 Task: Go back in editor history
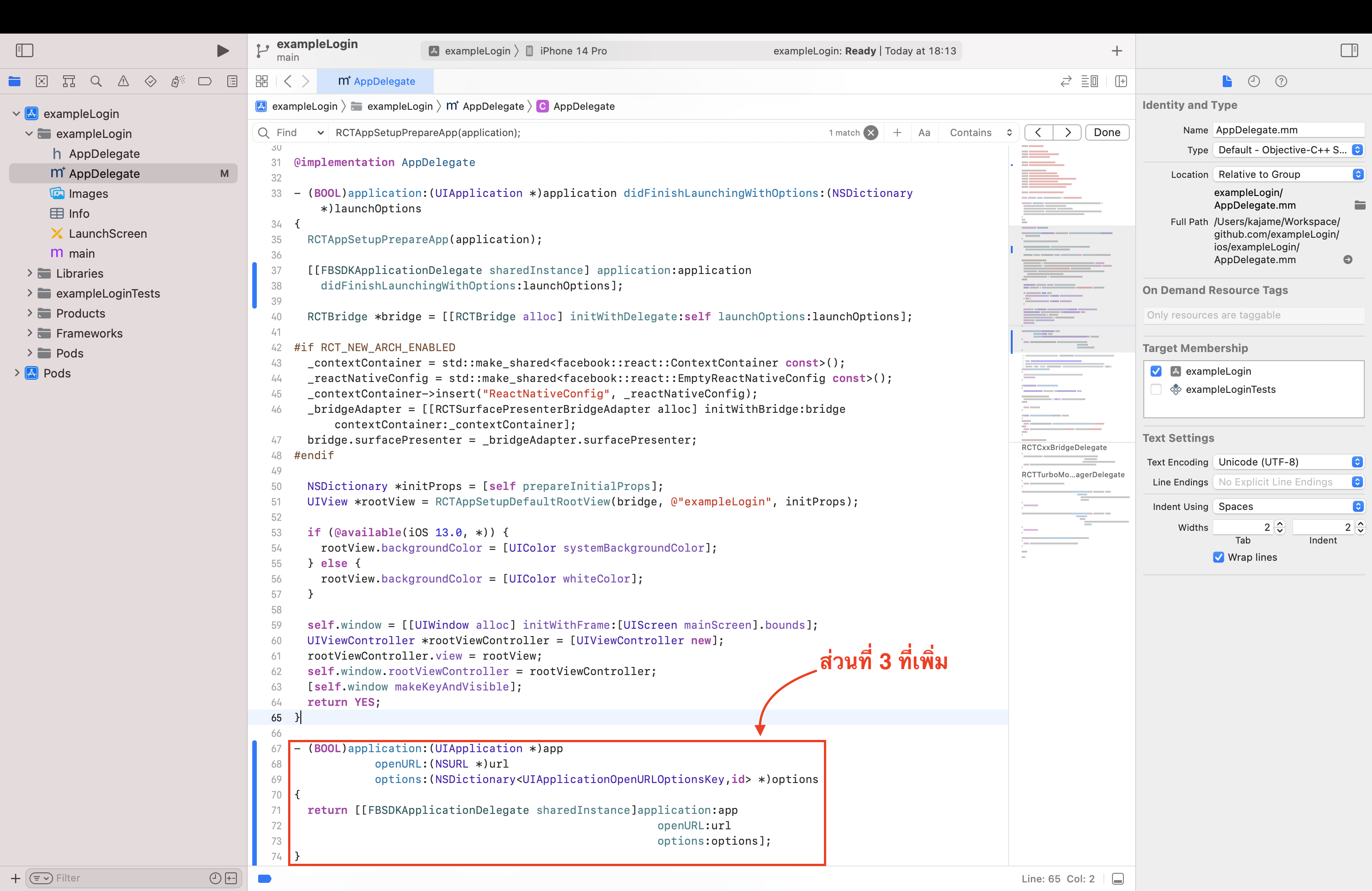click(288, 81)
